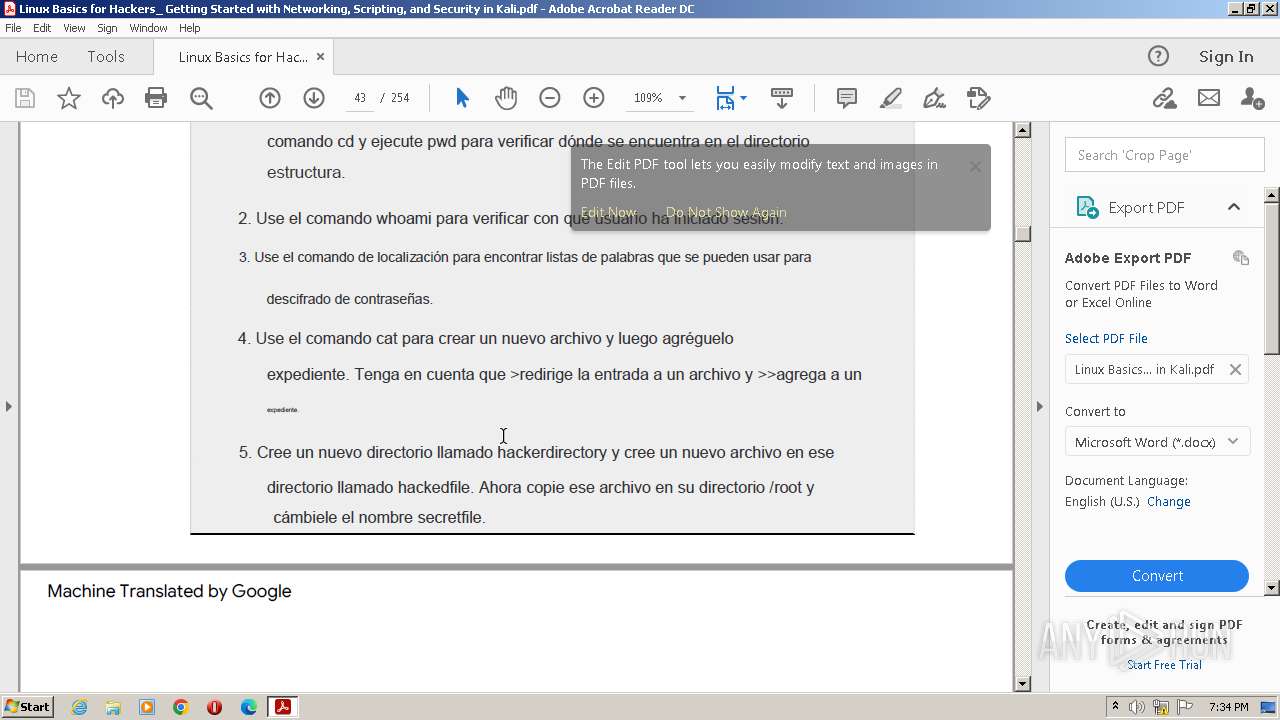Open the zoom percentage dropdown

click(x=682, y=98)
